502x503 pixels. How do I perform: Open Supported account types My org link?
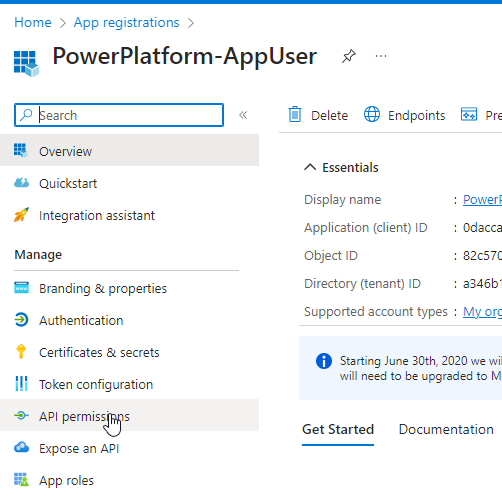[482, 312]
